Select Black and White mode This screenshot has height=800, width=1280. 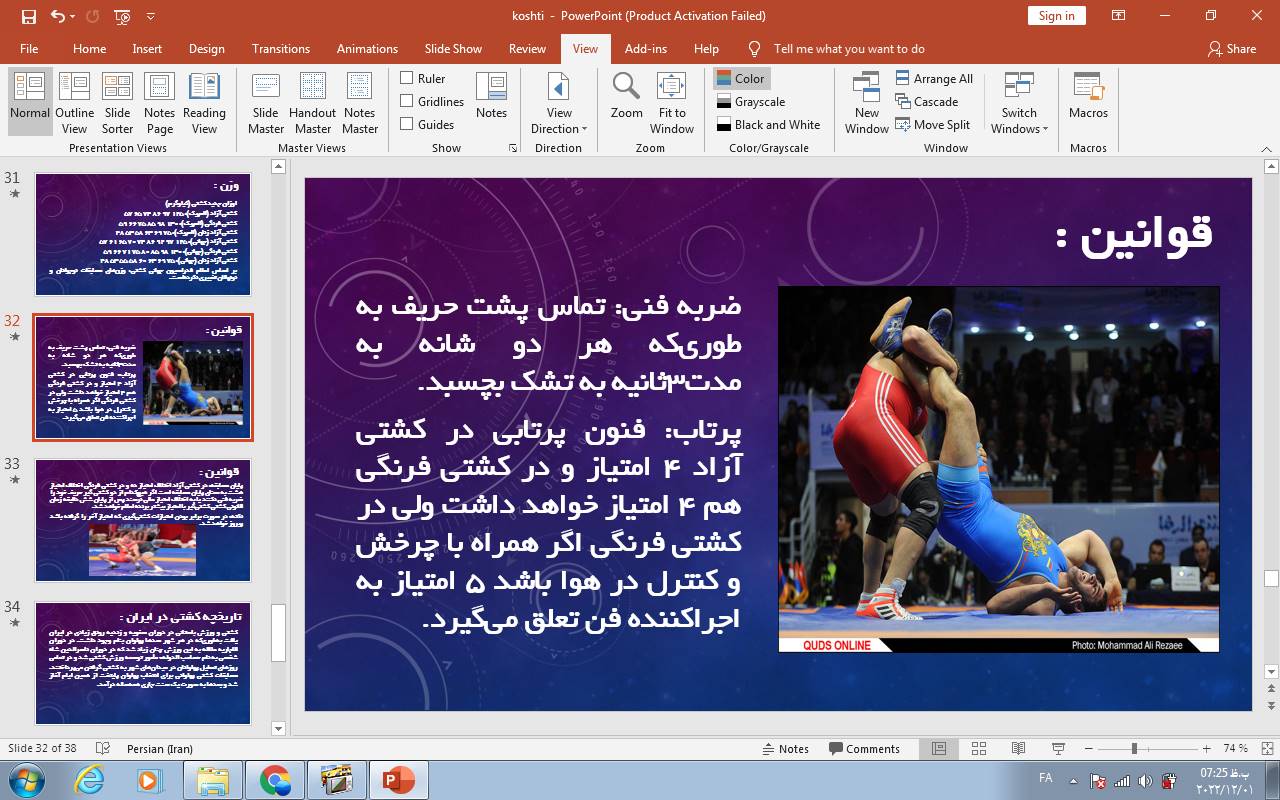click(768, 124)
